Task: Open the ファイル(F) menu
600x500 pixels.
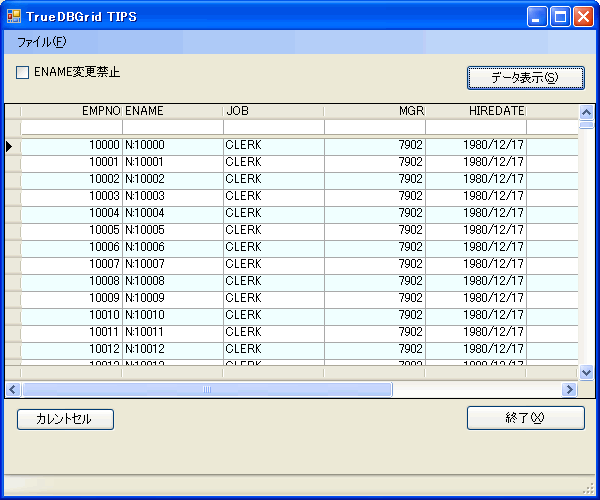Action: tap(42, 42)
